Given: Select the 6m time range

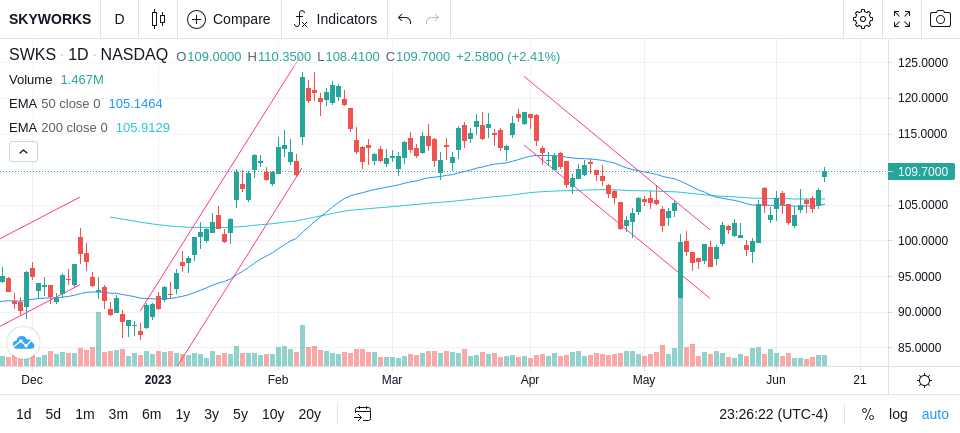Looking at the screenshot, I should (151, 415).
